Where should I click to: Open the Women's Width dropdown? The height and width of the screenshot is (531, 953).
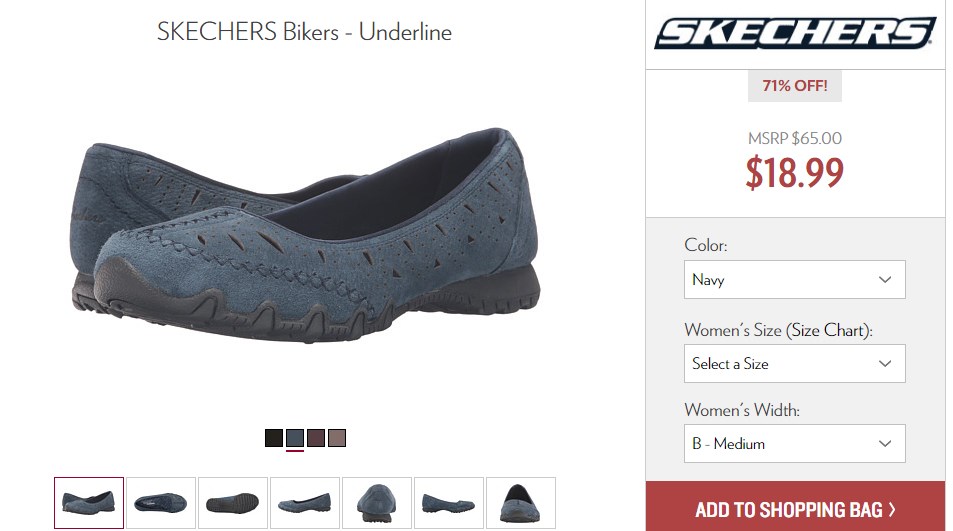[x=794, y=444]
